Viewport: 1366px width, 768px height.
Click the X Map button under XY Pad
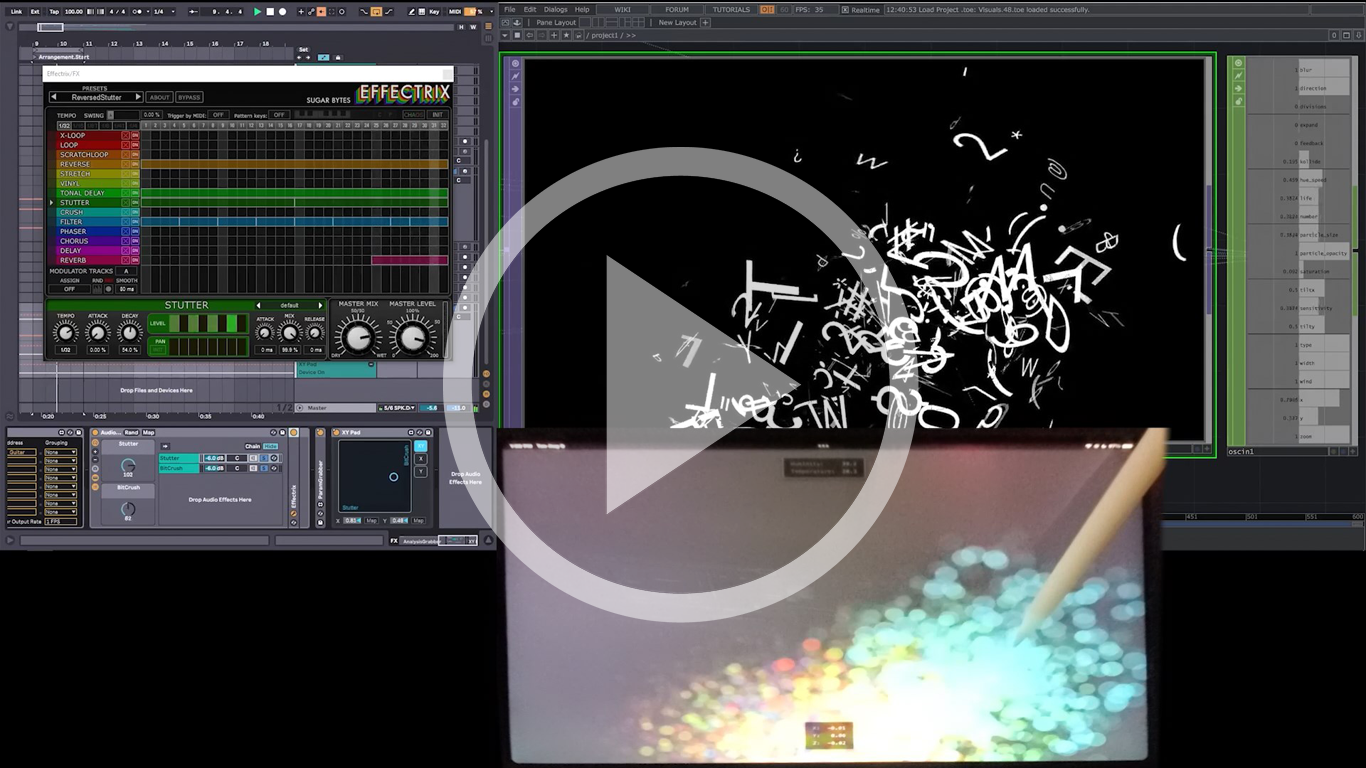tap(371, 521)
